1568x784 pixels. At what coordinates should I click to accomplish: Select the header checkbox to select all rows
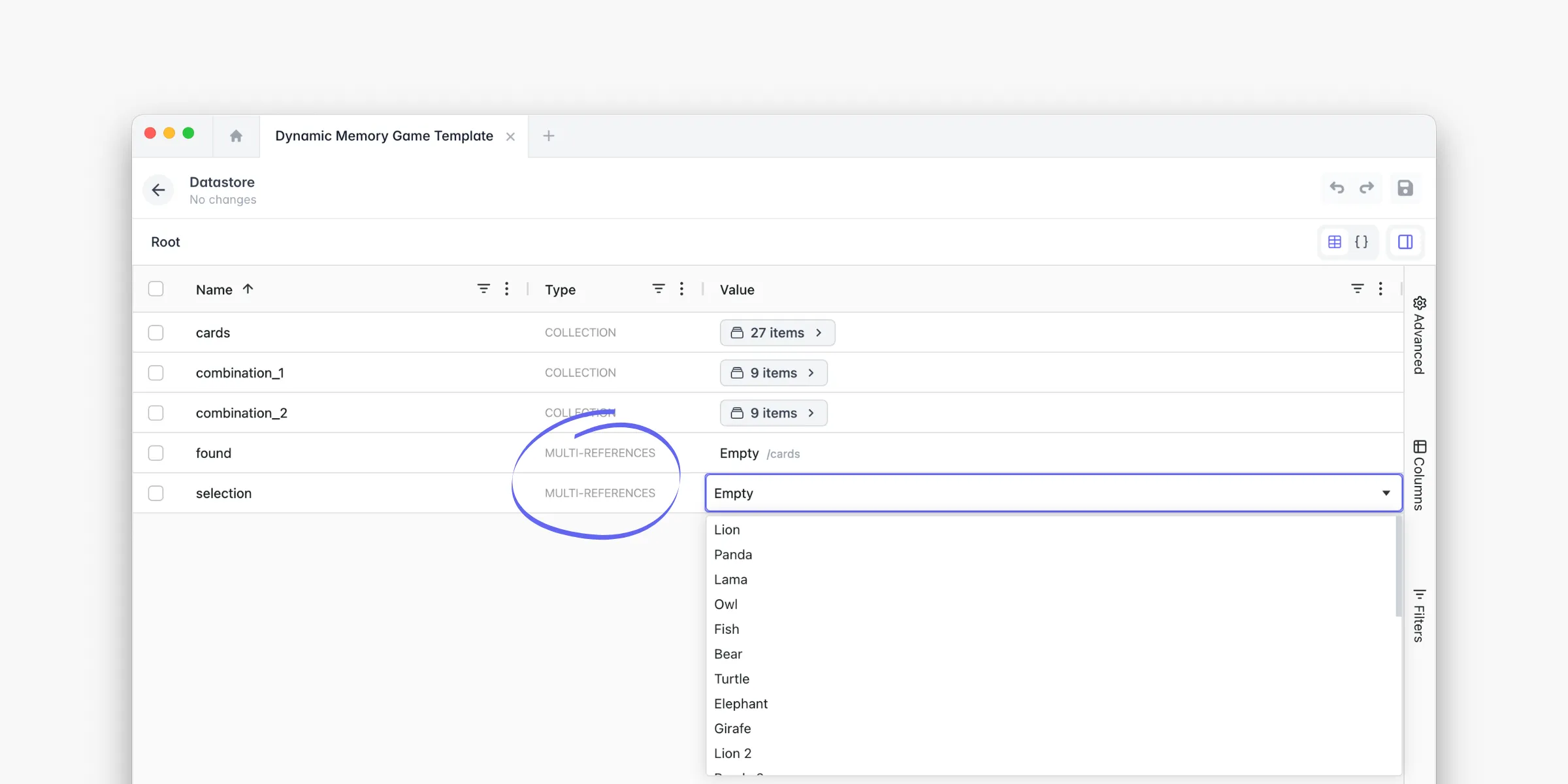pyautogui.click(x=156, y=288)
